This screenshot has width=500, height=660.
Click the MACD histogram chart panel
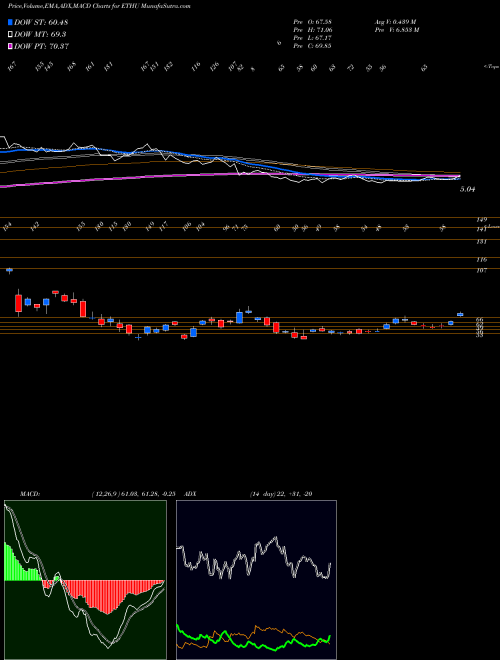tap(85, 580)
